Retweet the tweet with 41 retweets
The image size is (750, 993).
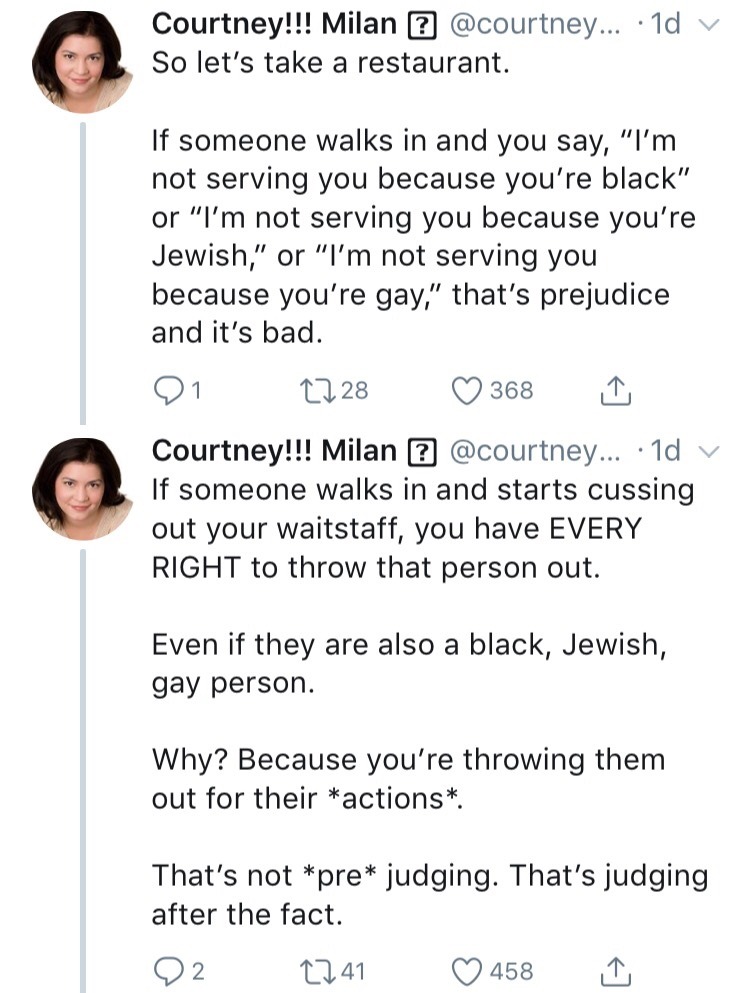click(x=316, y=970)
